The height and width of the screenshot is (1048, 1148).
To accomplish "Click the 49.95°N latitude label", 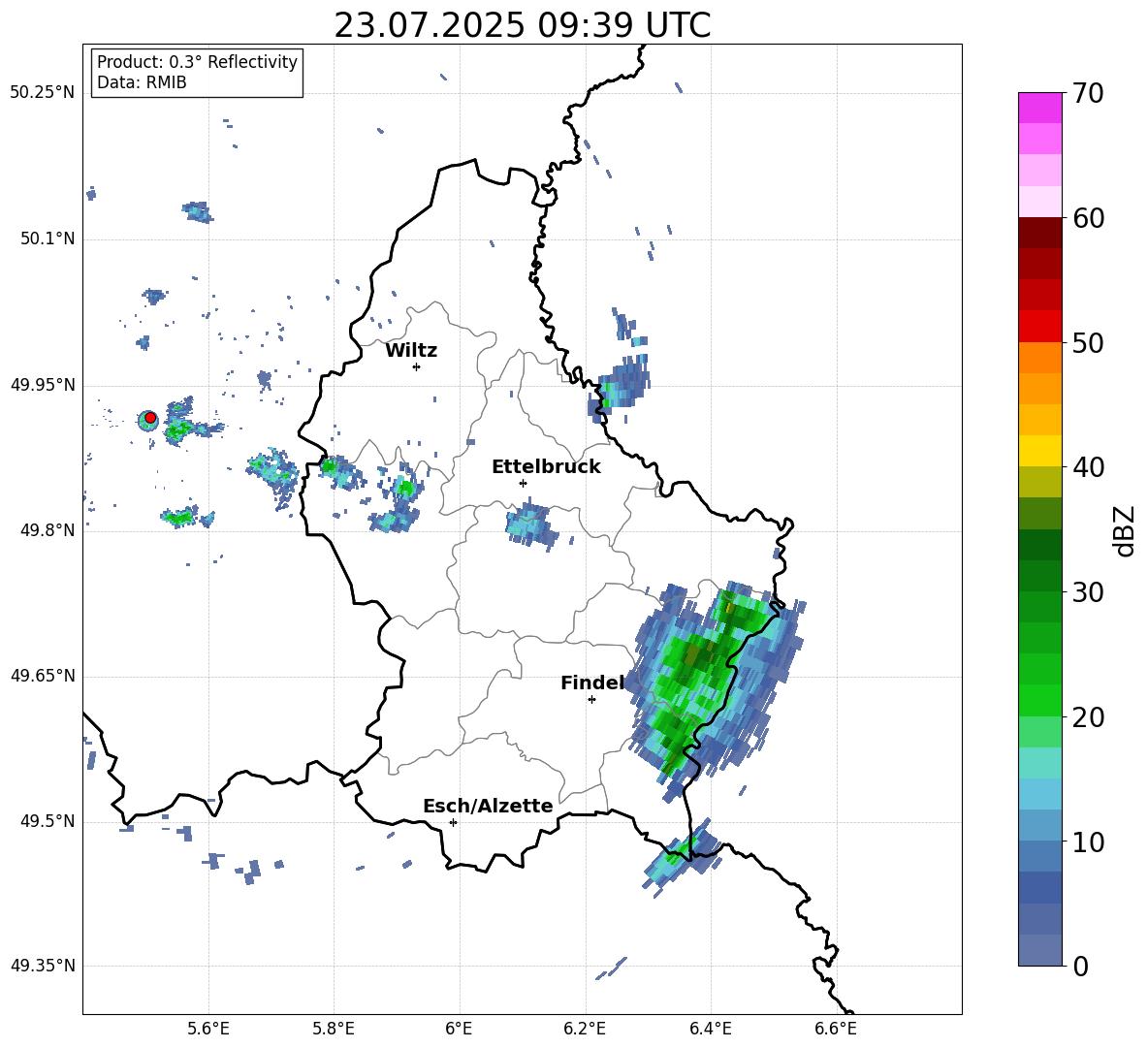I will pyautogui.click(x=43, y=384).
